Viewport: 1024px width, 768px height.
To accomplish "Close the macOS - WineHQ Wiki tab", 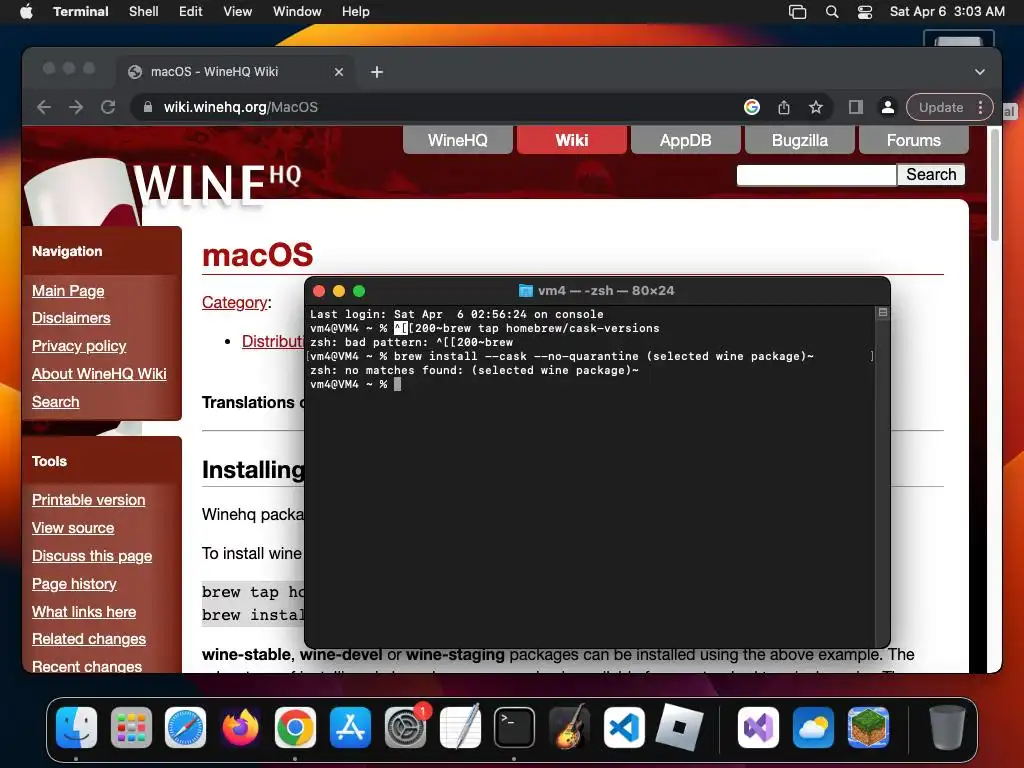I will tap(339, 72).
